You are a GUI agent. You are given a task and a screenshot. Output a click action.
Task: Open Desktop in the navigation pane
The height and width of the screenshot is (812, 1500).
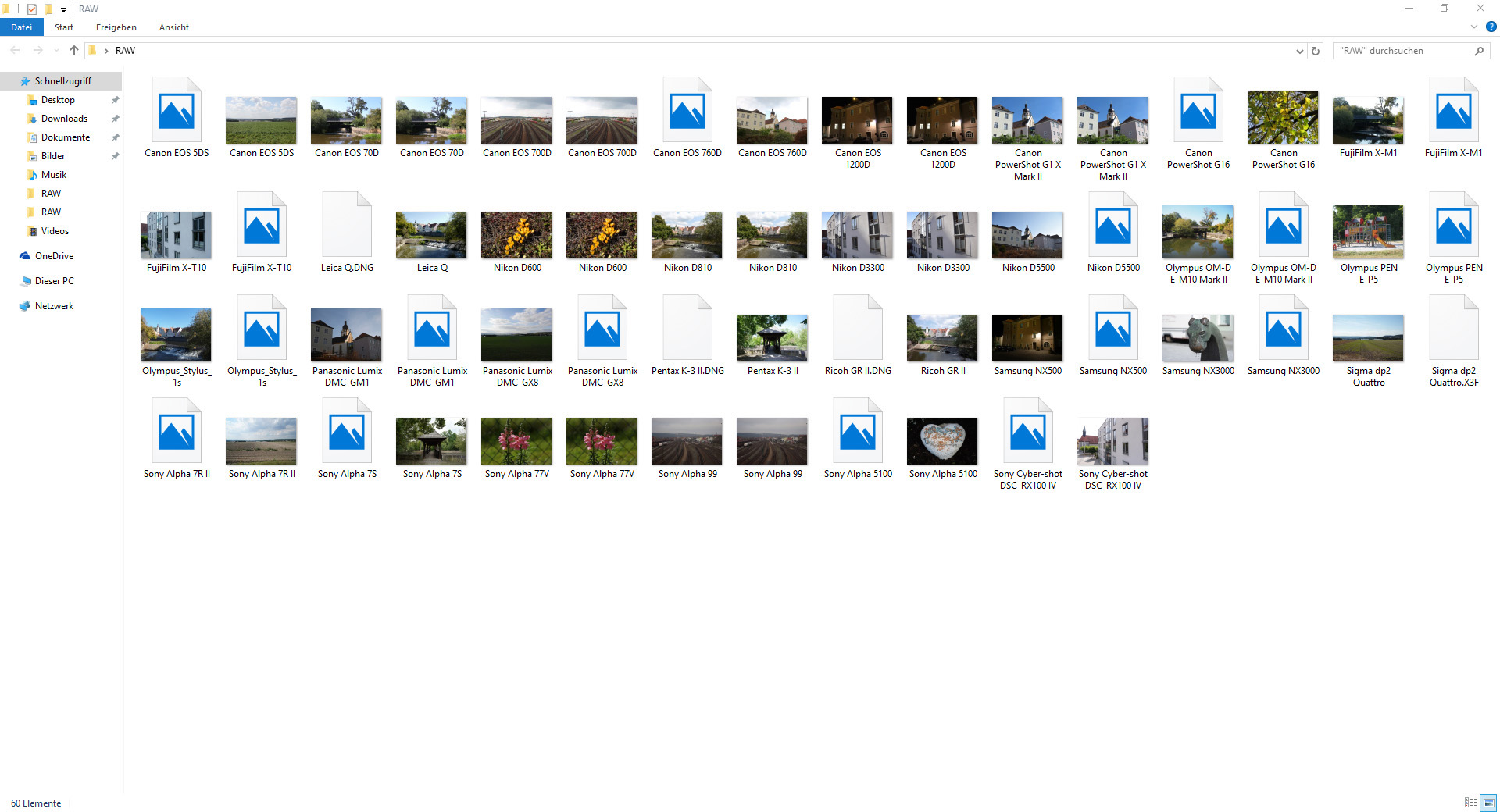pos(58,100)
